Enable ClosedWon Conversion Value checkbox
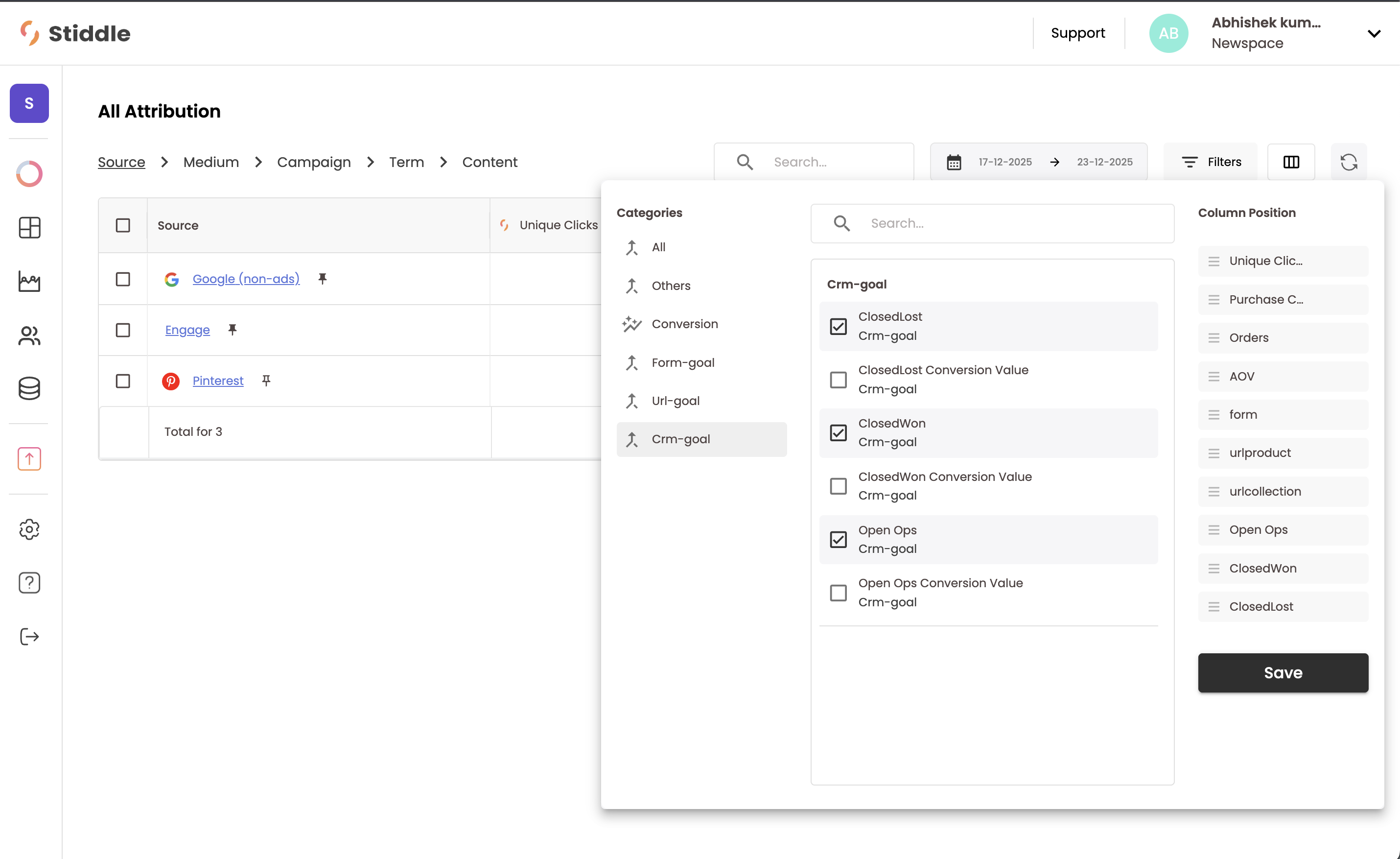1400x859 pixels. [x=838, y=486]
